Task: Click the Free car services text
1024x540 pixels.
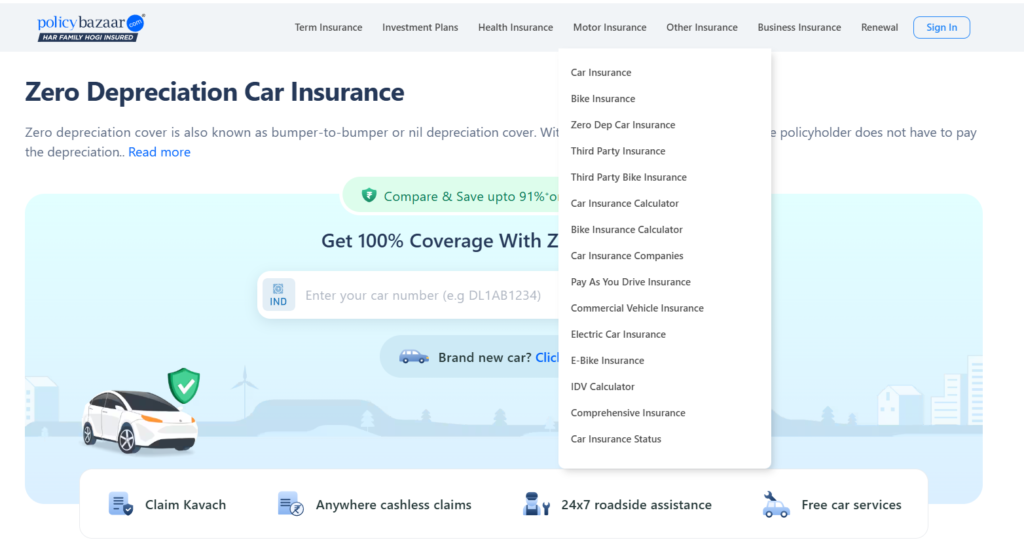Action: pyautogui.click(x=851, y=505)
